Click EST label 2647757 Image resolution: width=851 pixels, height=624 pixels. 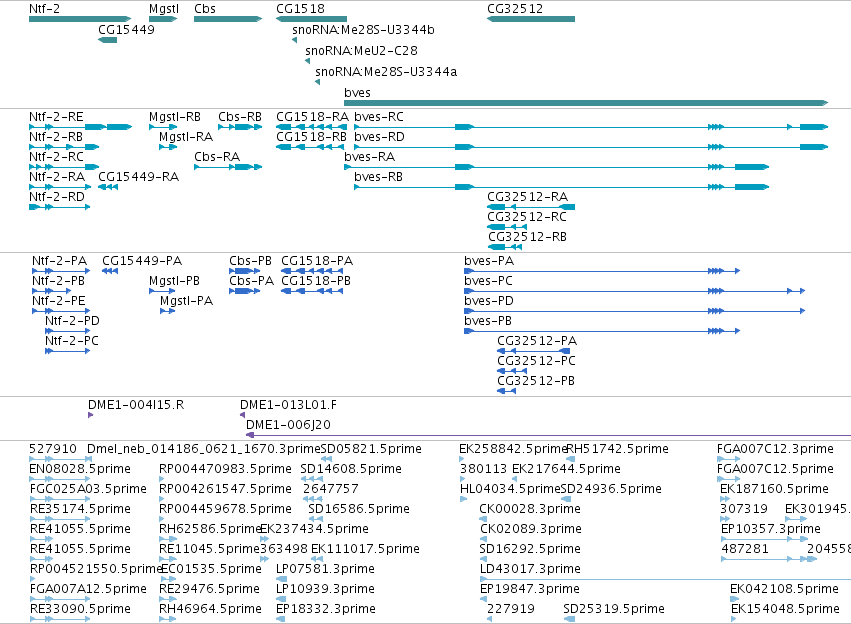click(x=331, y=489)
